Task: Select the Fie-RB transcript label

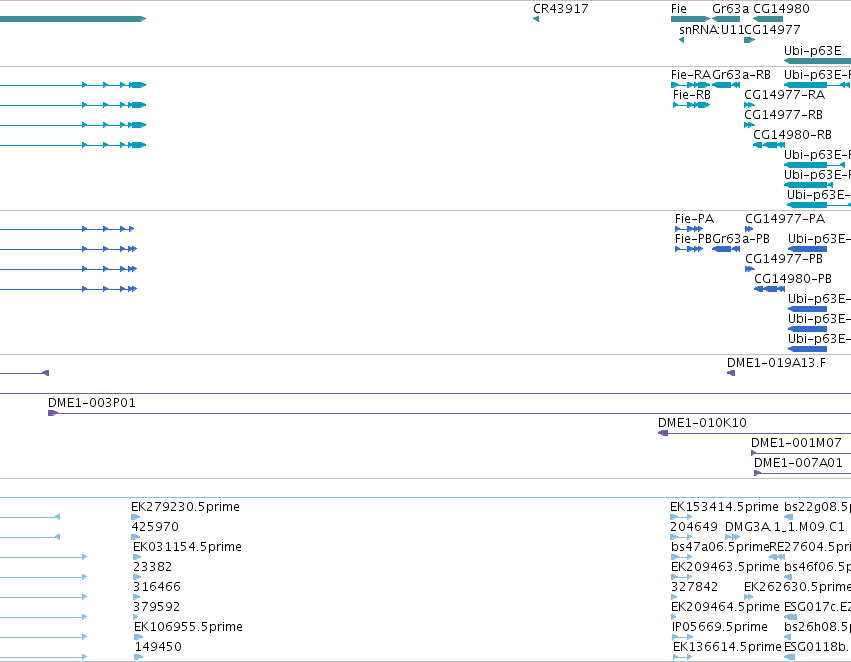Action: pos(691,94)
